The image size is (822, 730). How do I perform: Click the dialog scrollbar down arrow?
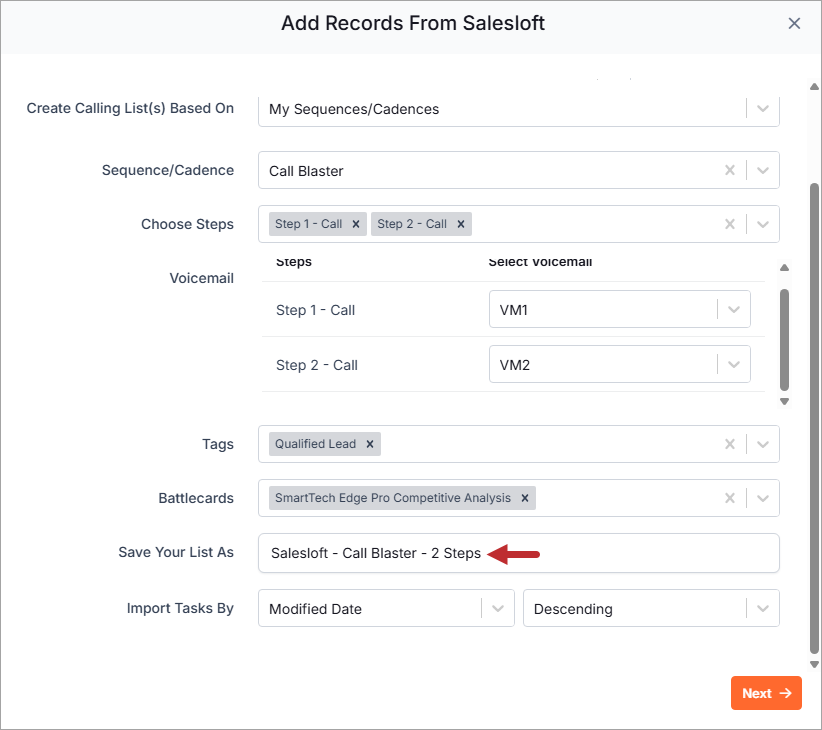click(814, 664)
